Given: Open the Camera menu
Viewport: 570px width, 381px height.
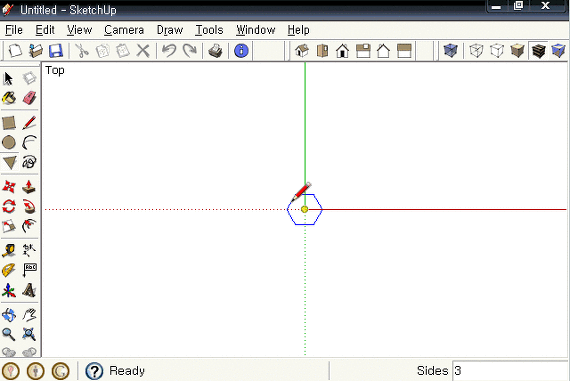Looking at the screenshot, I should (x=124, y=30).
